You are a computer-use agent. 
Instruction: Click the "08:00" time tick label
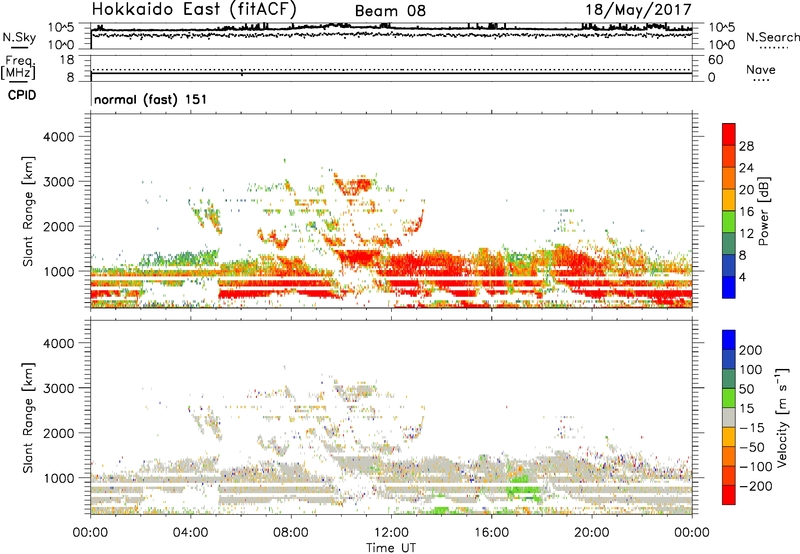click(291, 533)
